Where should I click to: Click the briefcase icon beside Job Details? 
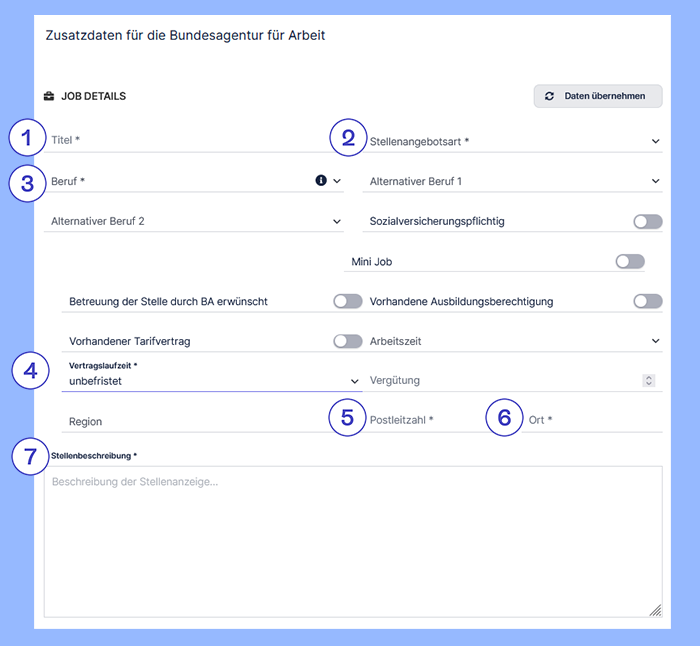(x=49, y=97)
